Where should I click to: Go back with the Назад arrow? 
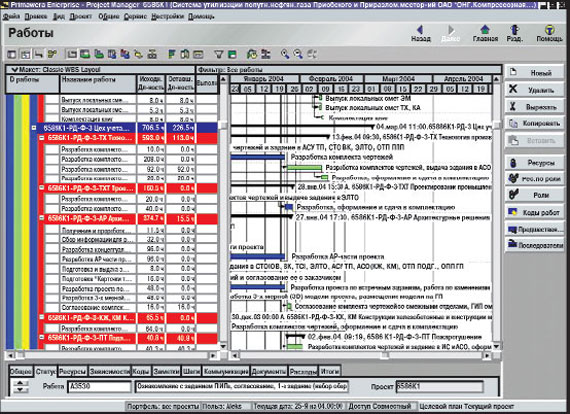tap(421, 33)
